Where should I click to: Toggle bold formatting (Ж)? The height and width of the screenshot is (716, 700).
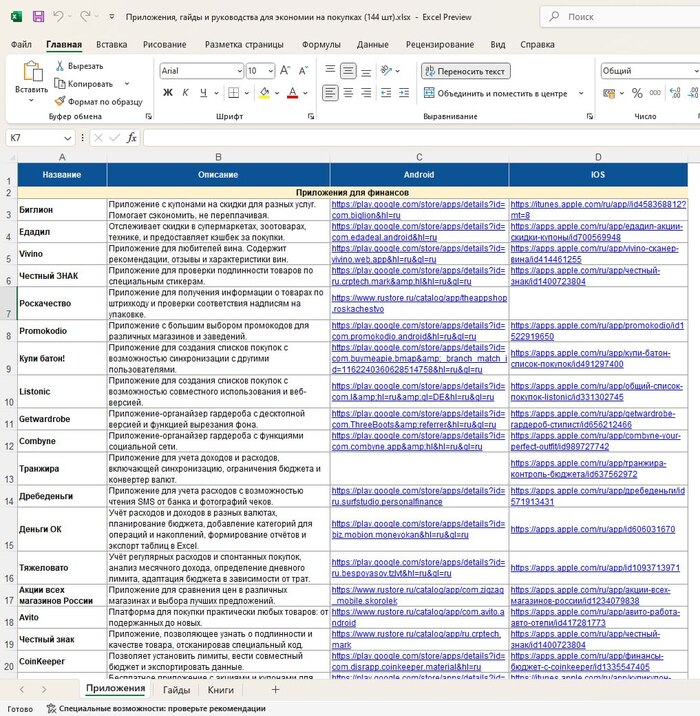[x=168, y=93]
